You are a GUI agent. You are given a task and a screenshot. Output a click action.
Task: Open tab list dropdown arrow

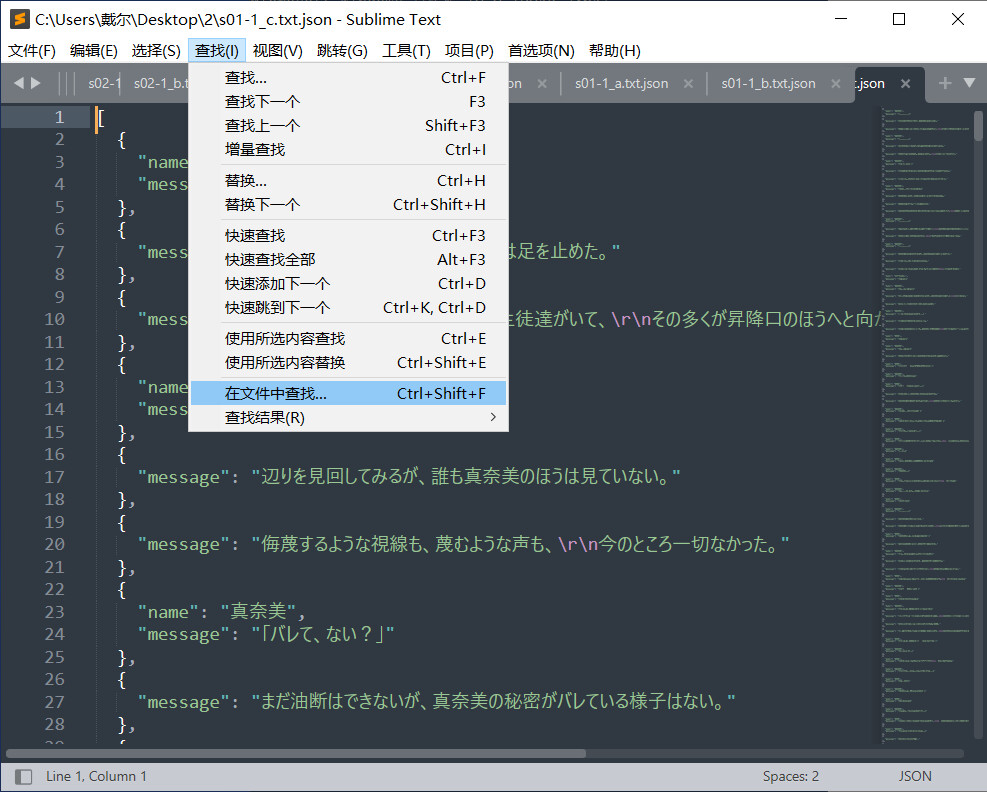click(969, 83)
